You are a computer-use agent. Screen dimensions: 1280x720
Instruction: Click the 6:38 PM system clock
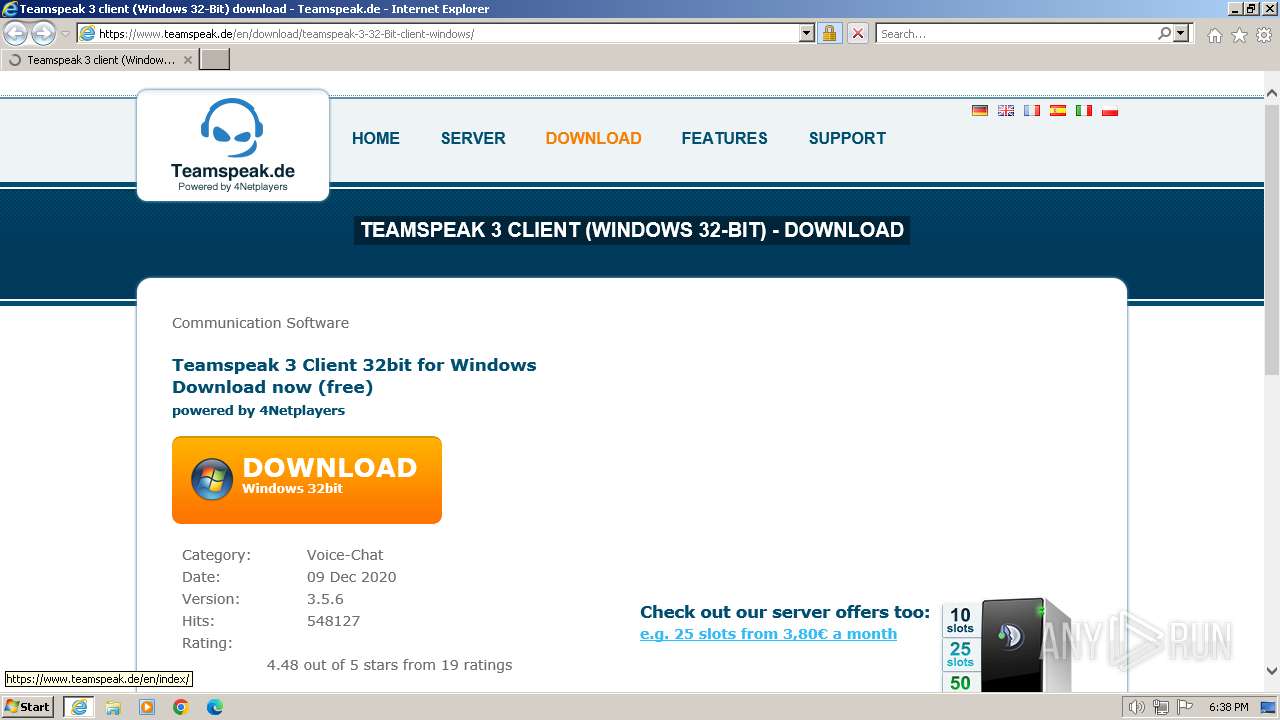[1228, 707]
